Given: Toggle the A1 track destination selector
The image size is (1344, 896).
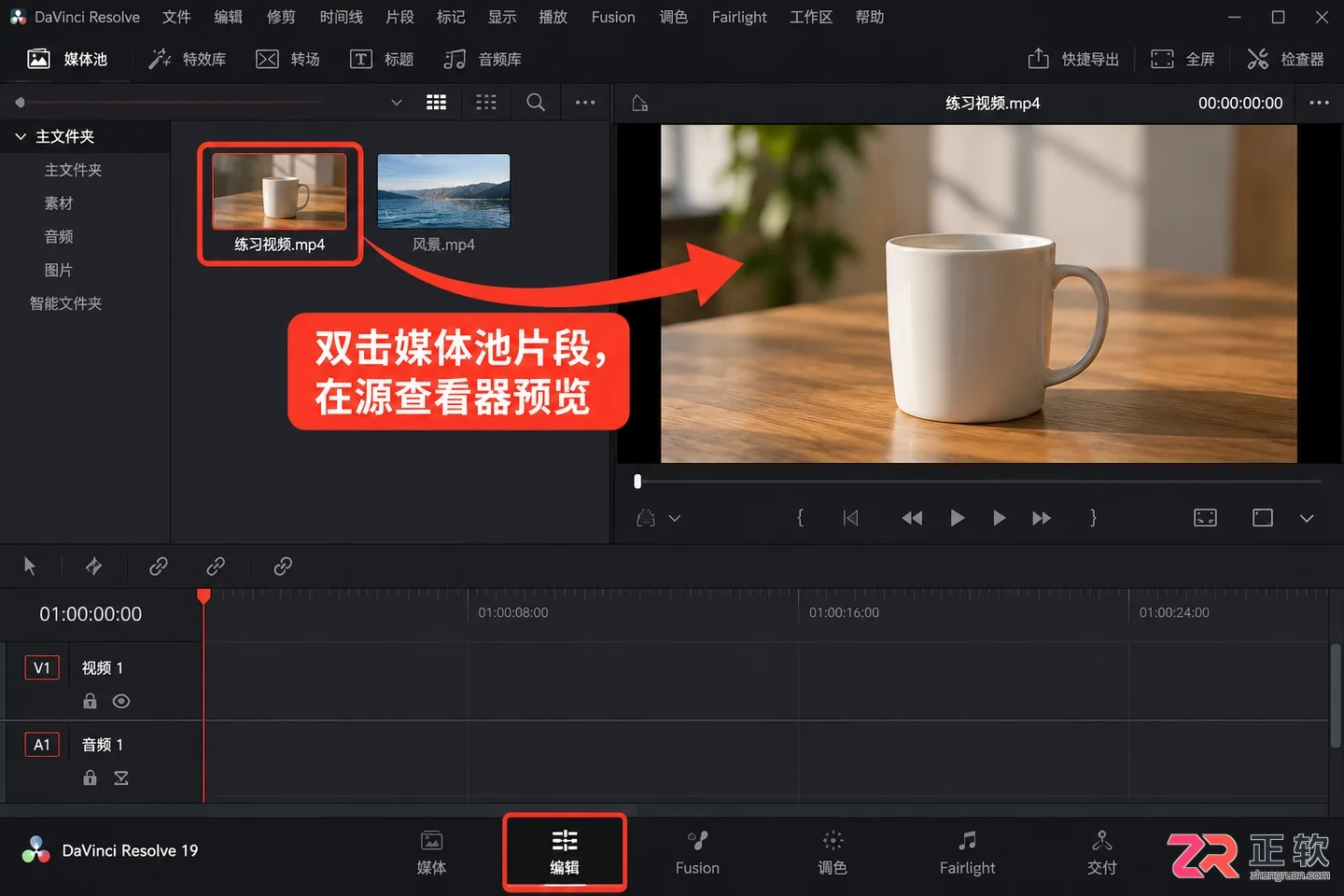Looking at the screenshot, I should point(42,744).
